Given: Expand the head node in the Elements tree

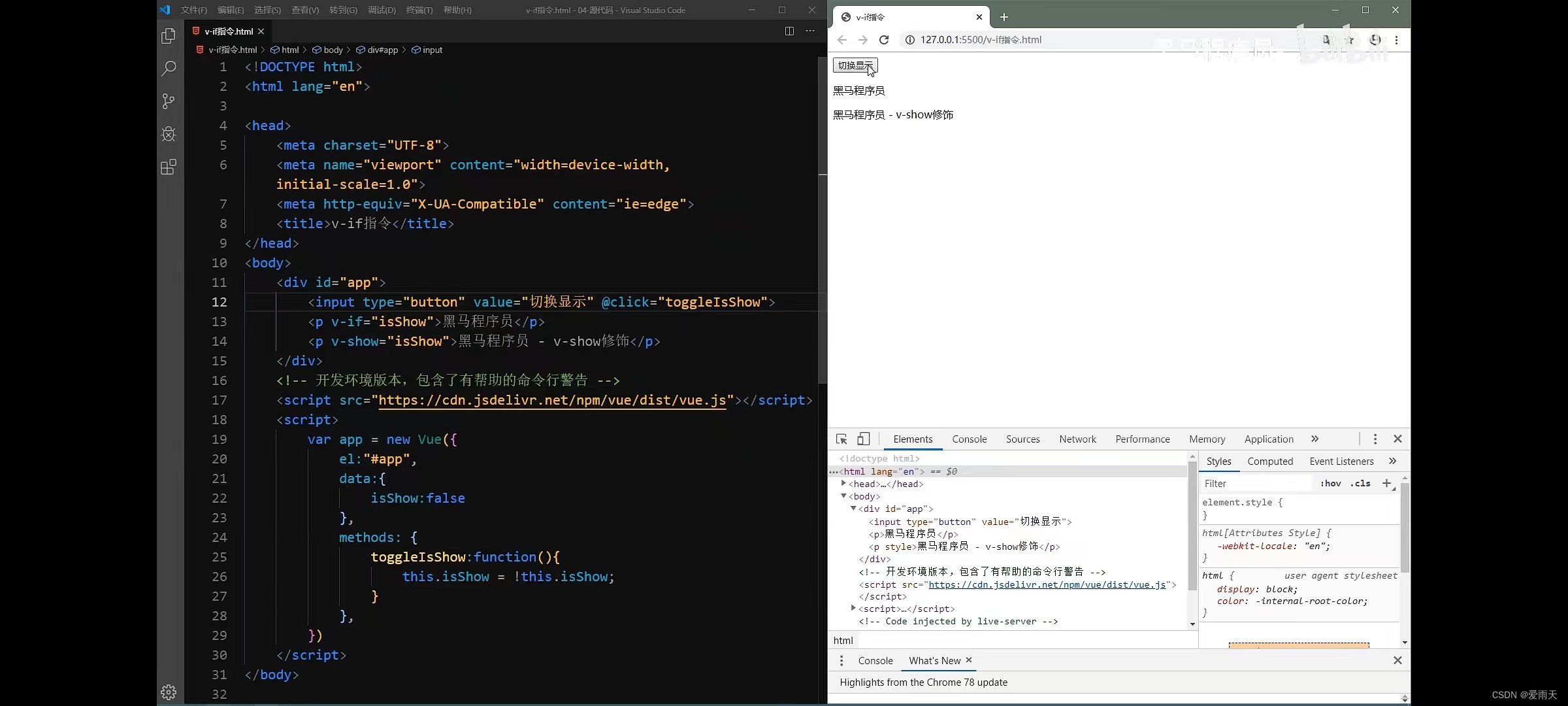Looking at the screenshot, I should [x=843, y=484].
